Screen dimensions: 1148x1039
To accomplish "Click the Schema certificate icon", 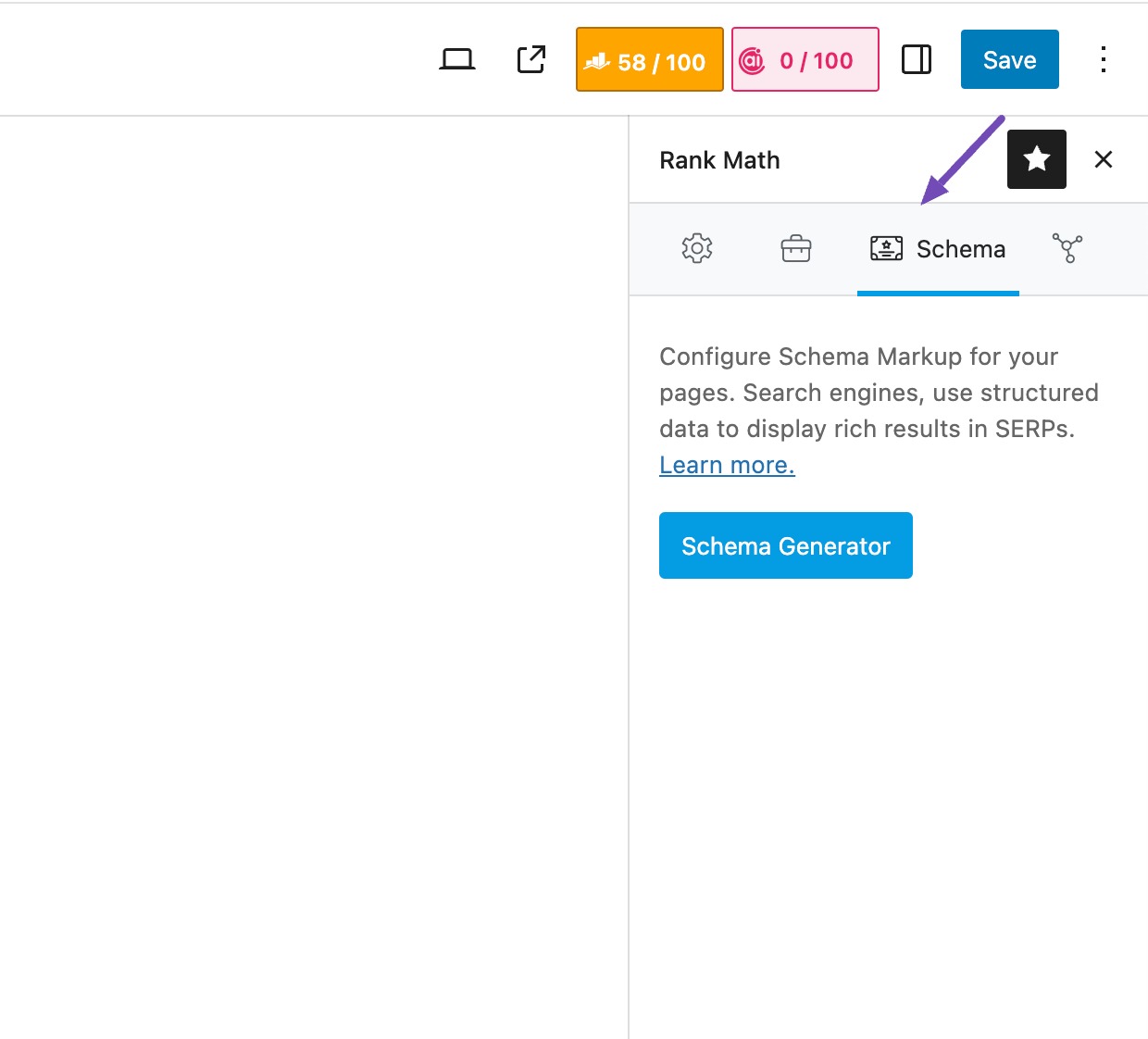I will coord(886,248).
